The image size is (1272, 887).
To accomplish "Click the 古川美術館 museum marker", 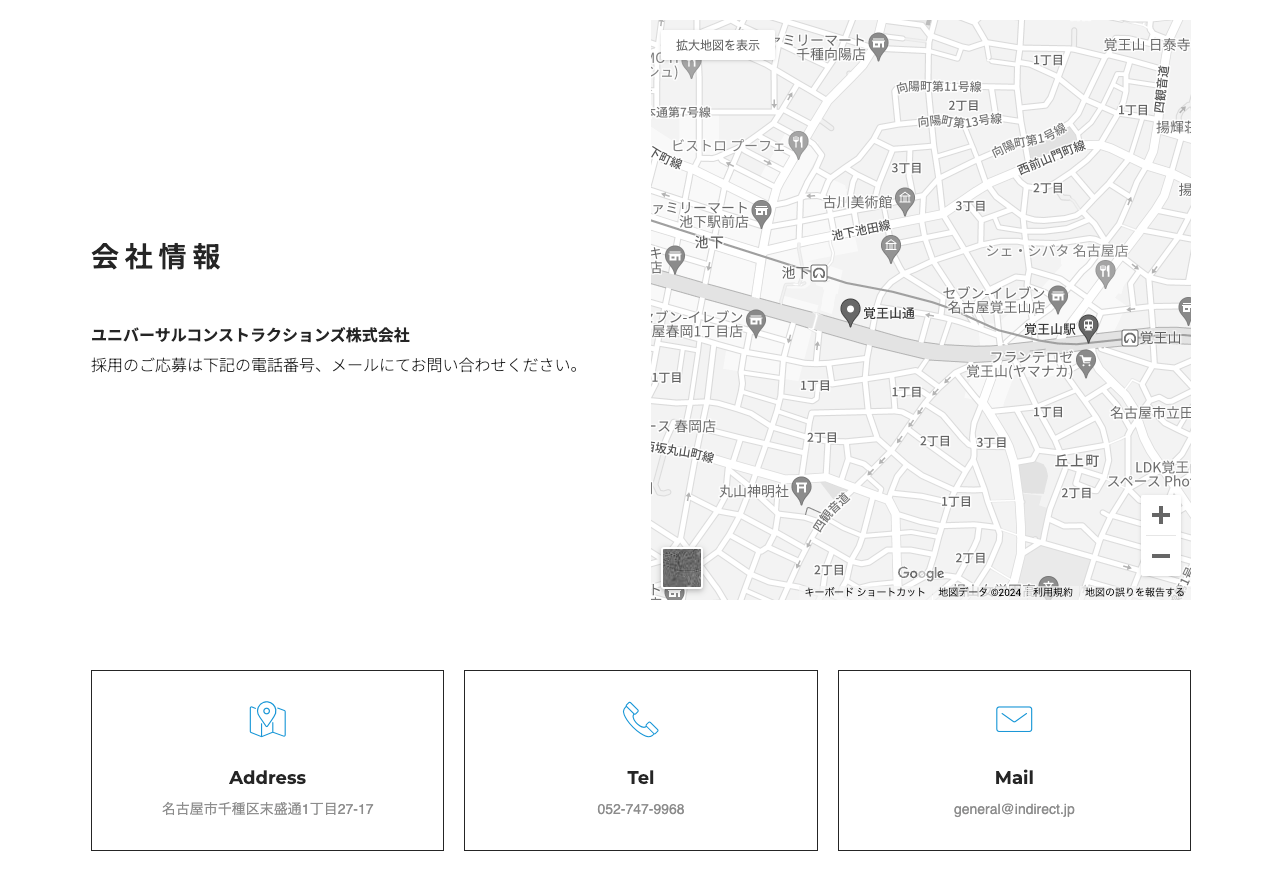I will point(905,199).
